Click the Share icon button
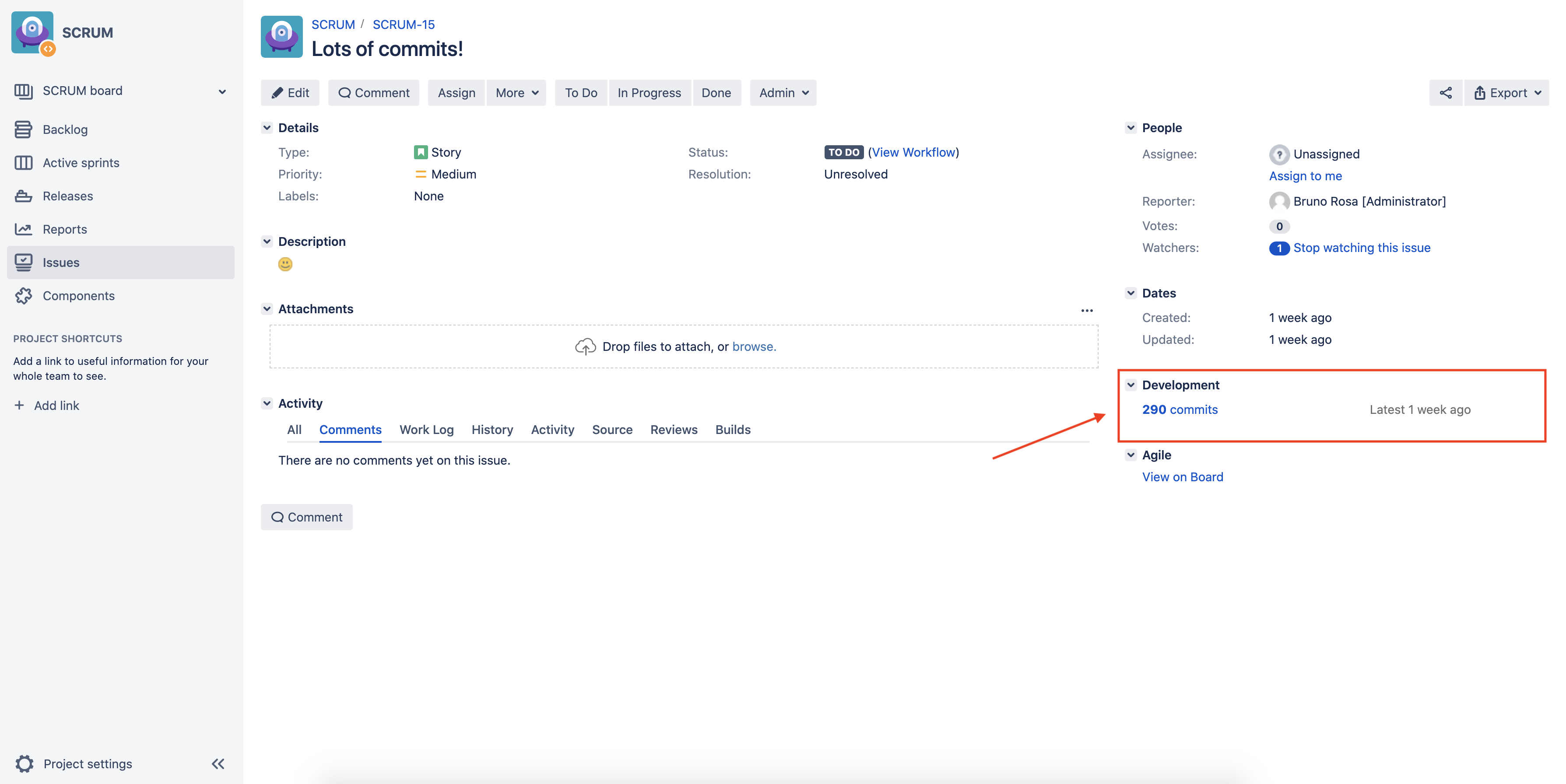The image size is (1566, 784). click(1445, 93)
